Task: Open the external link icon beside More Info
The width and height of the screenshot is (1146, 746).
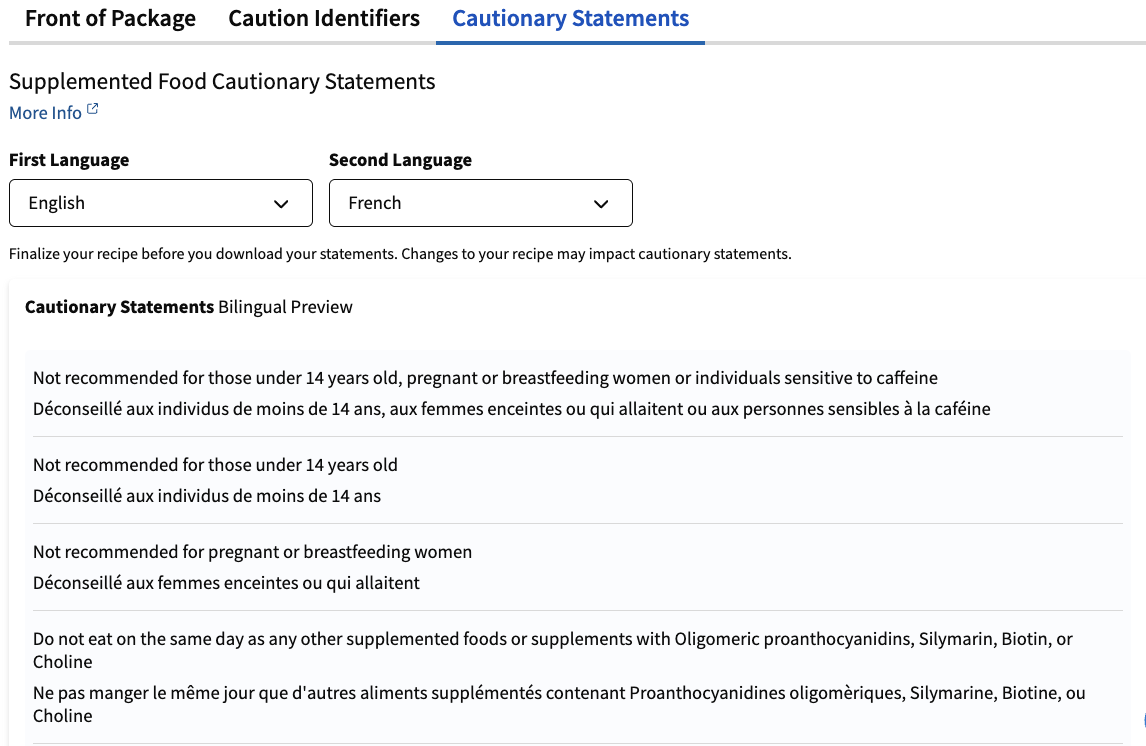Action: [92, 110]
